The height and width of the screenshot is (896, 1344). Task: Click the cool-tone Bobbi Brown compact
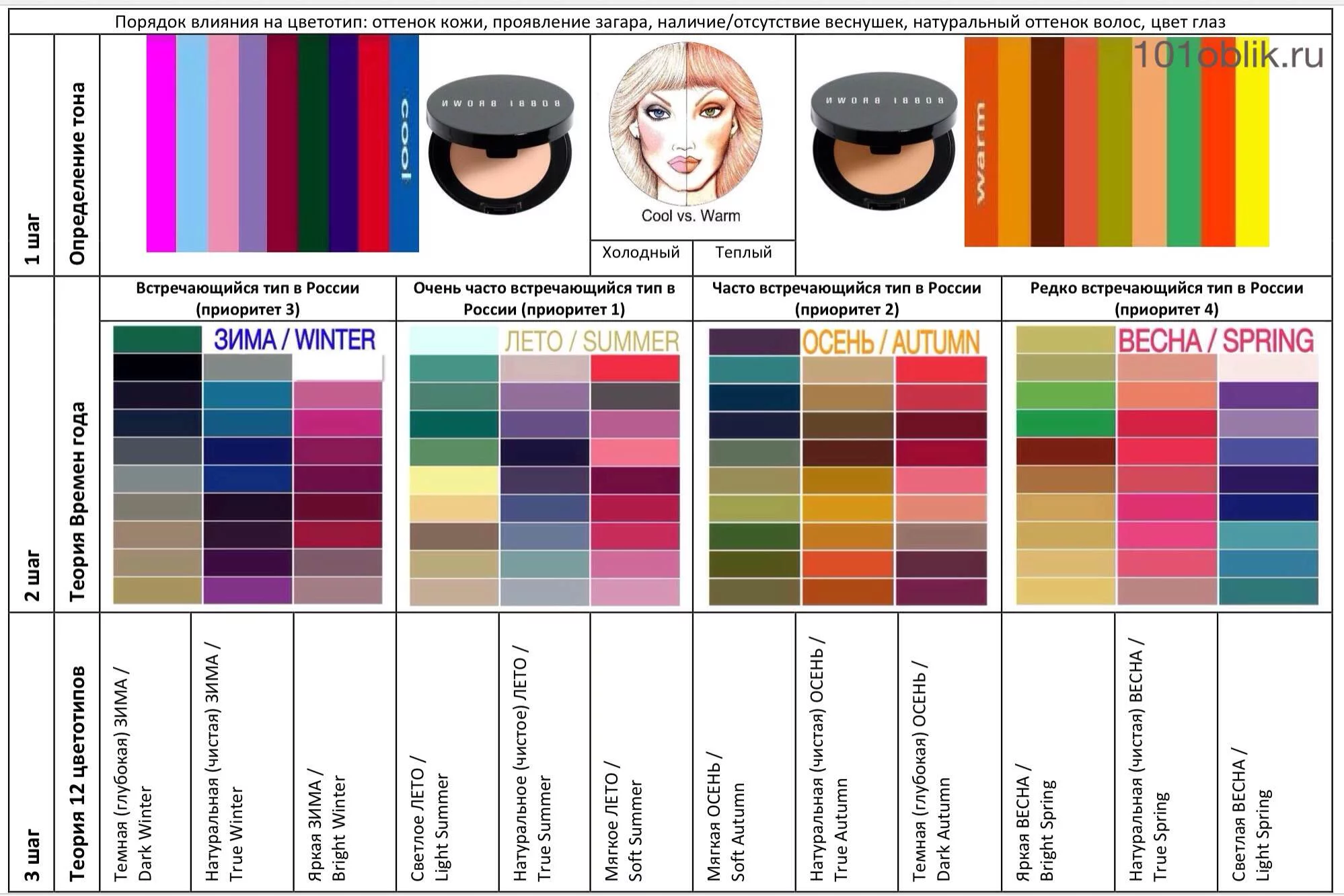click(x=500, y=145)
